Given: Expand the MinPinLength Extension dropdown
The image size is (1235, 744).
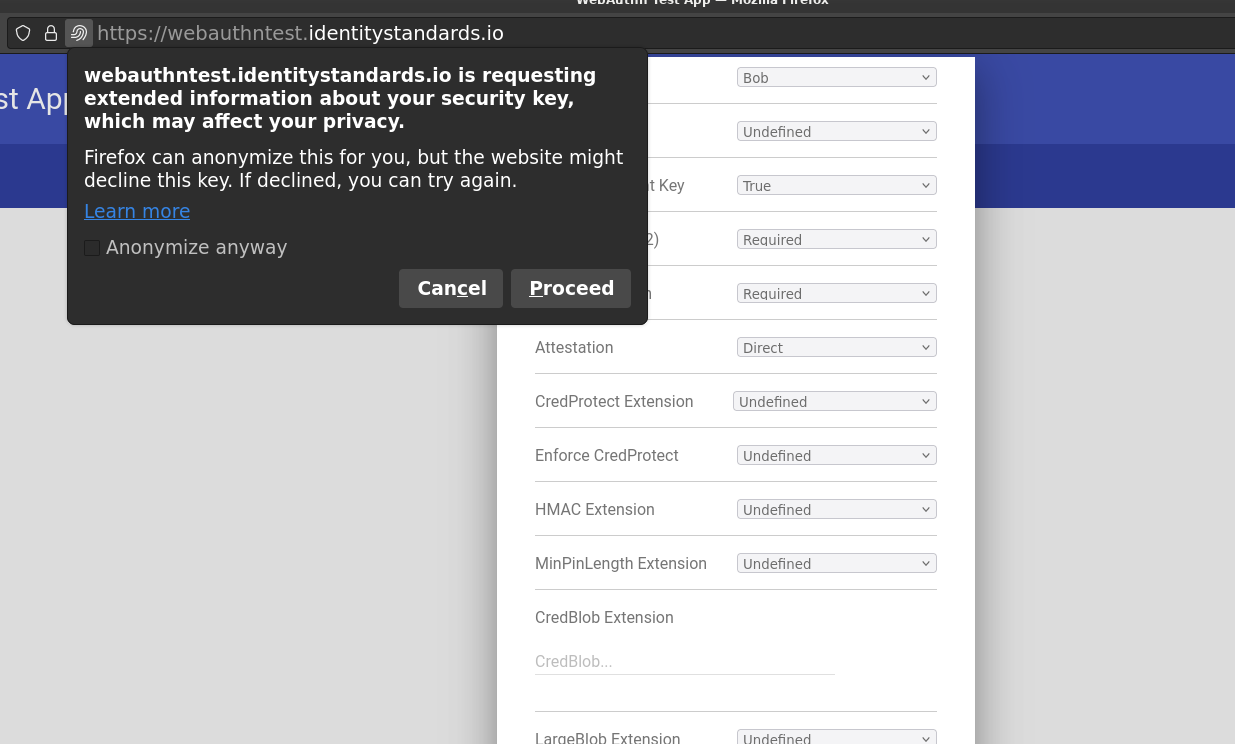Looking at the screenshot, I should pos(837,563).
